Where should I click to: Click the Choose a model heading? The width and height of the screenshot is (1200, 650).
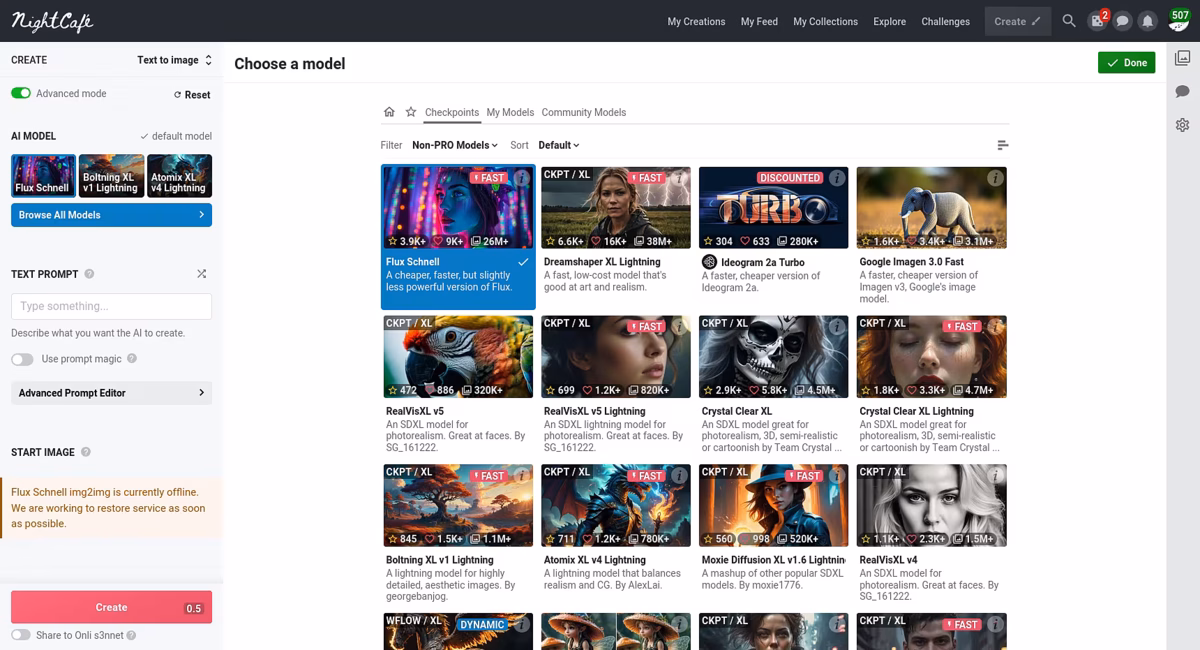click(x=290, y=63)
